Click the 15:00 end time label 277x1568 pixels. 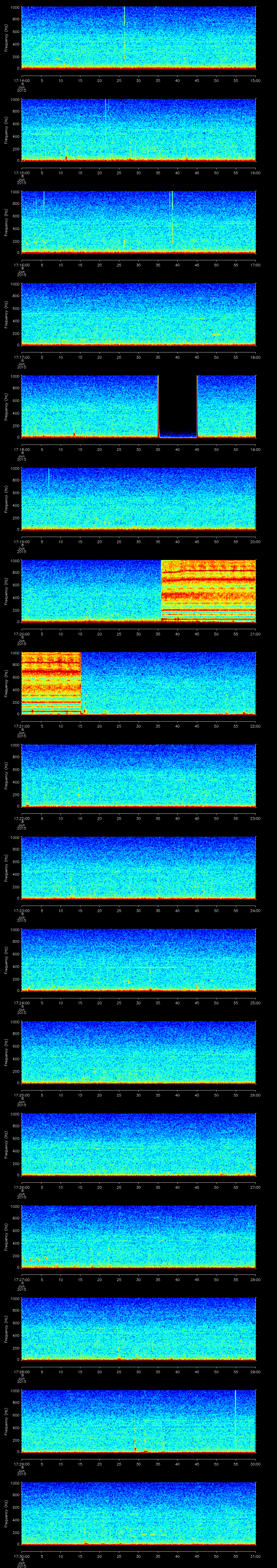[256, 80]
